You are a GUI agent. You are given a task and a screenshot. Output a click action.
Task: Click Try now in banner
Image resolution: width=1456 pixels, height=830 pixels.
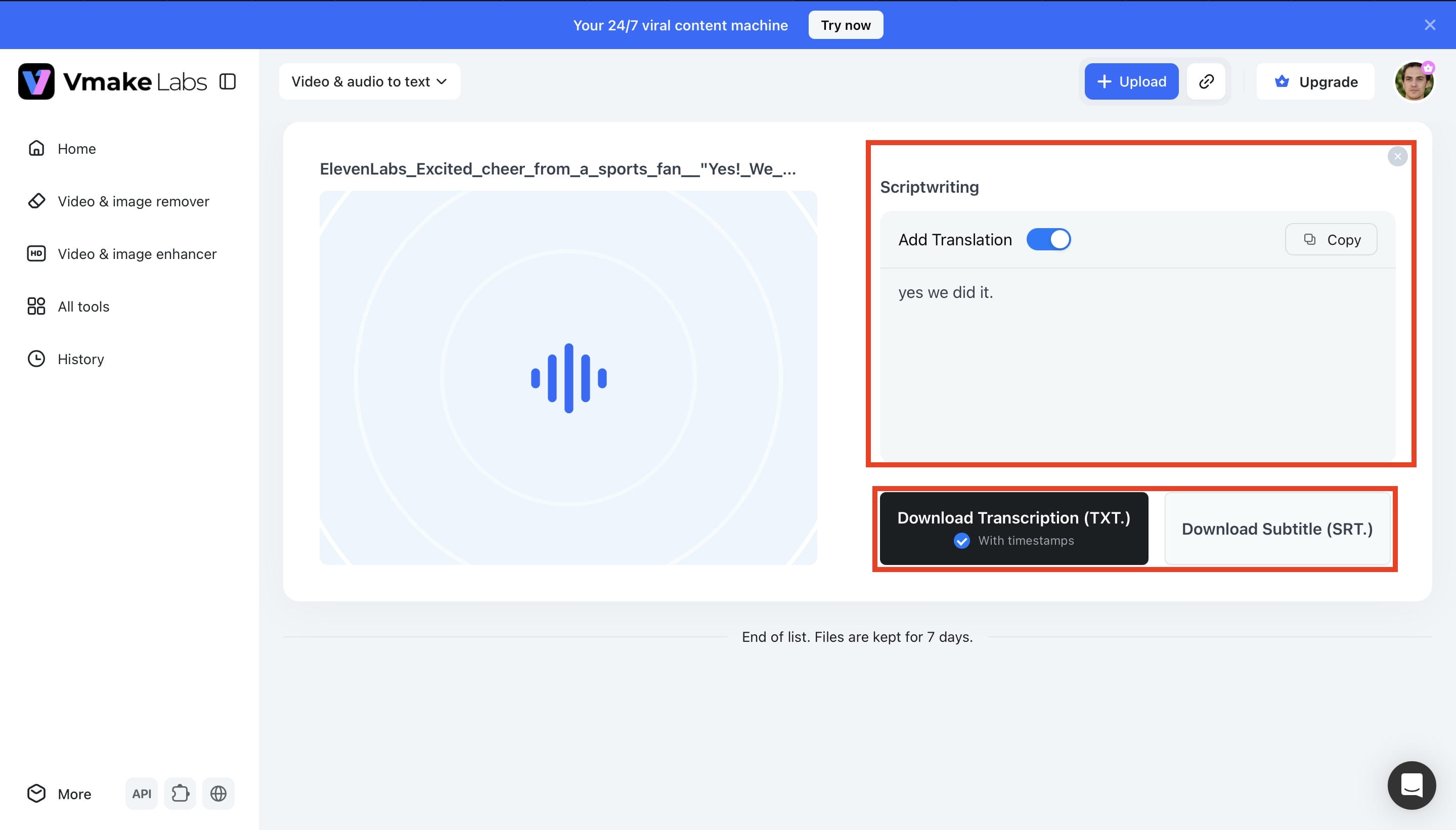pos(846,25)
